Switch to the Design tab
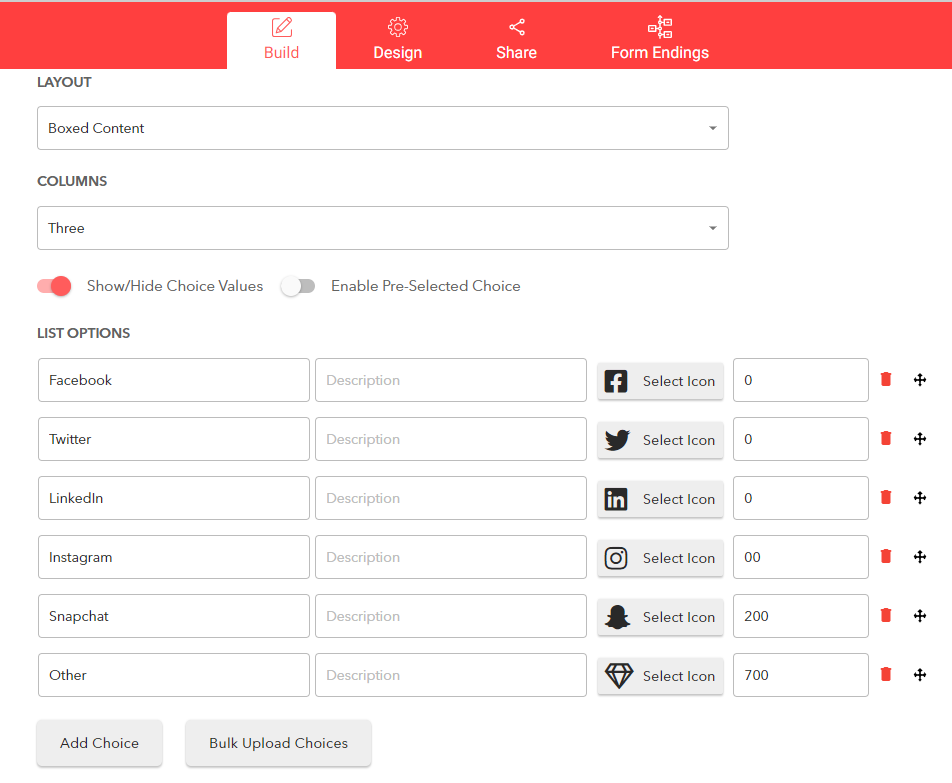The width and height of the screenshot is (952, 783). pos(398,40)
